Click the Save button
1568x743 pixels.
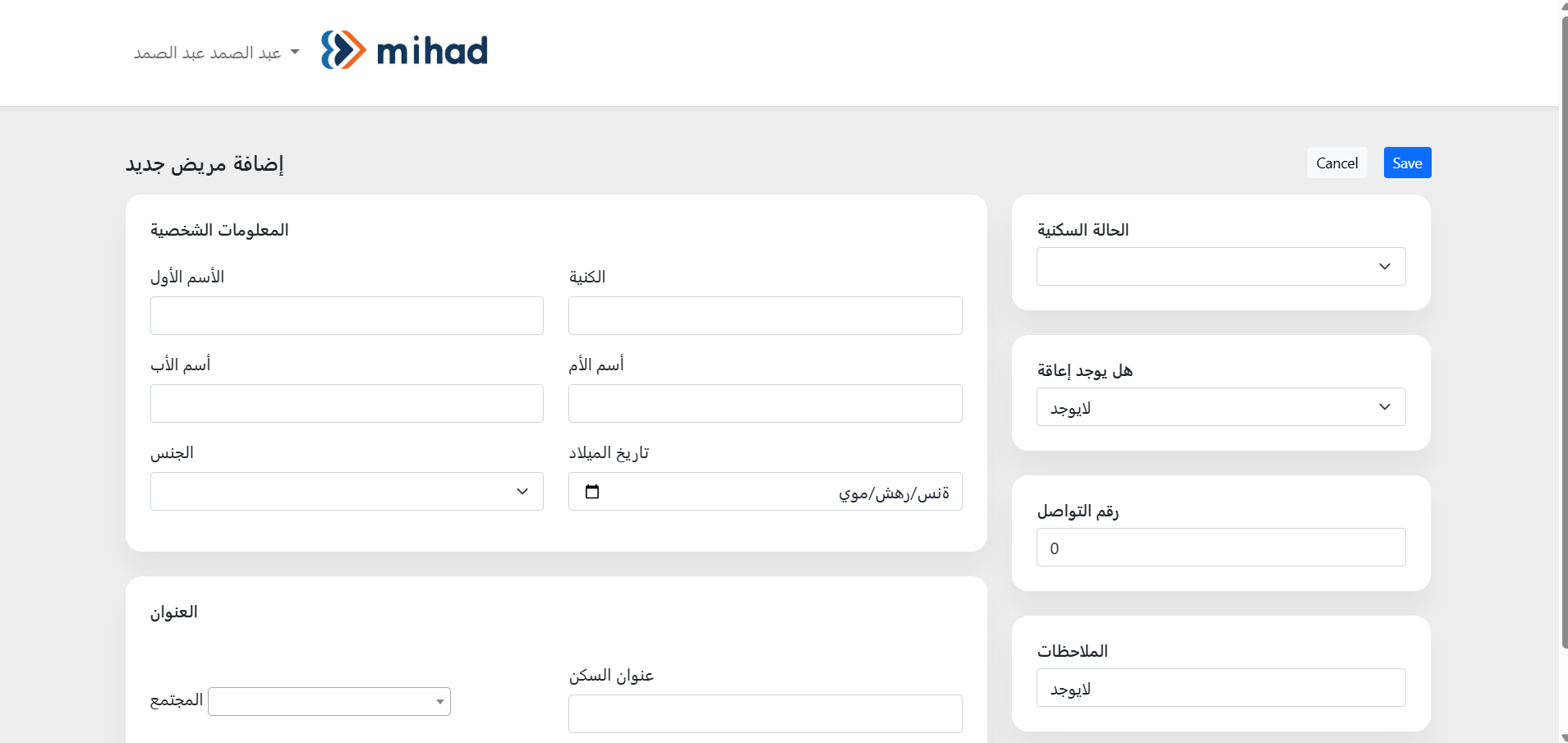(x=1407, y=163)
